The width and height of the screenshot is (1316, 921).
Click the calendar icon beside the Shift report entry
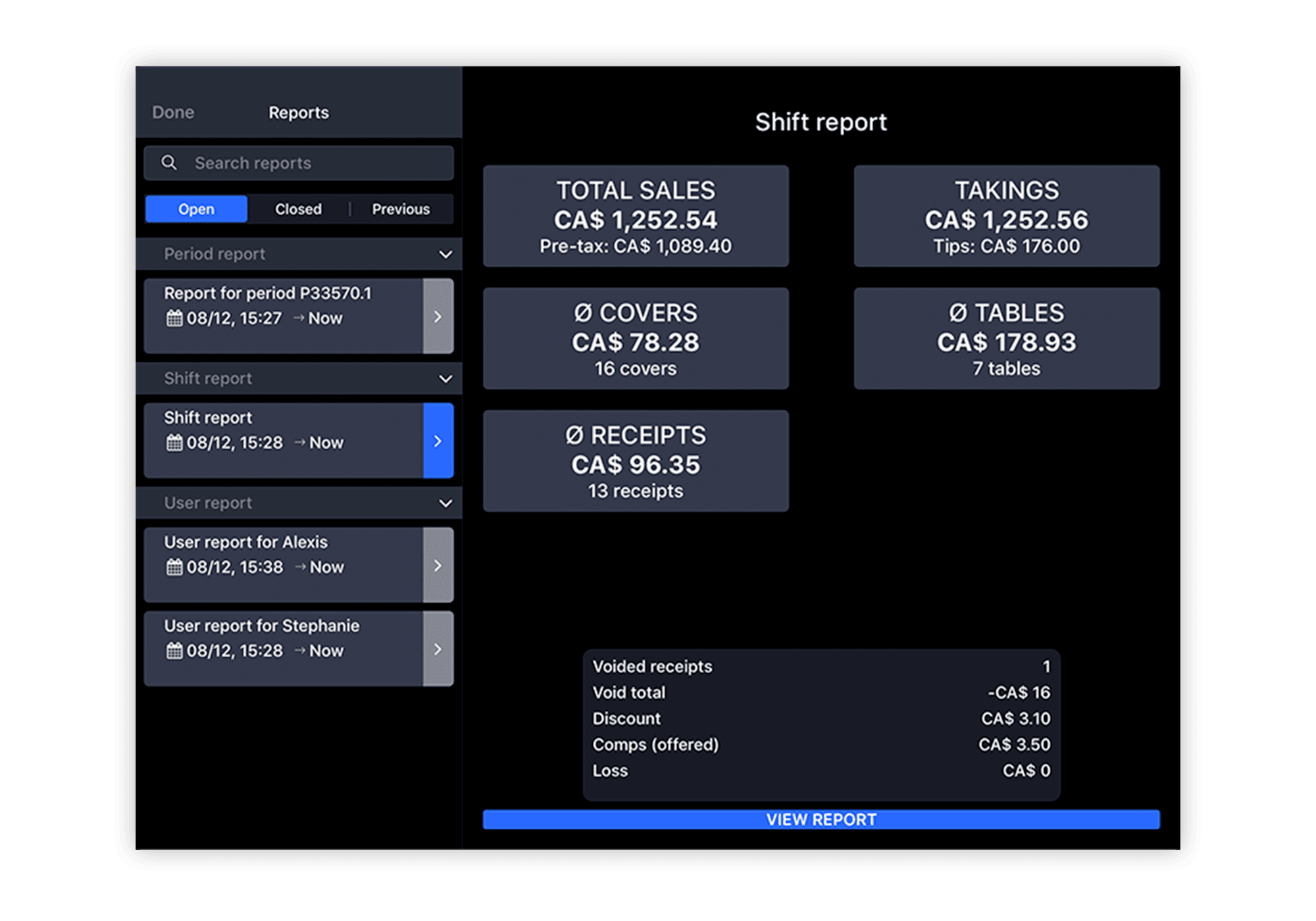(x=174, y=442)
